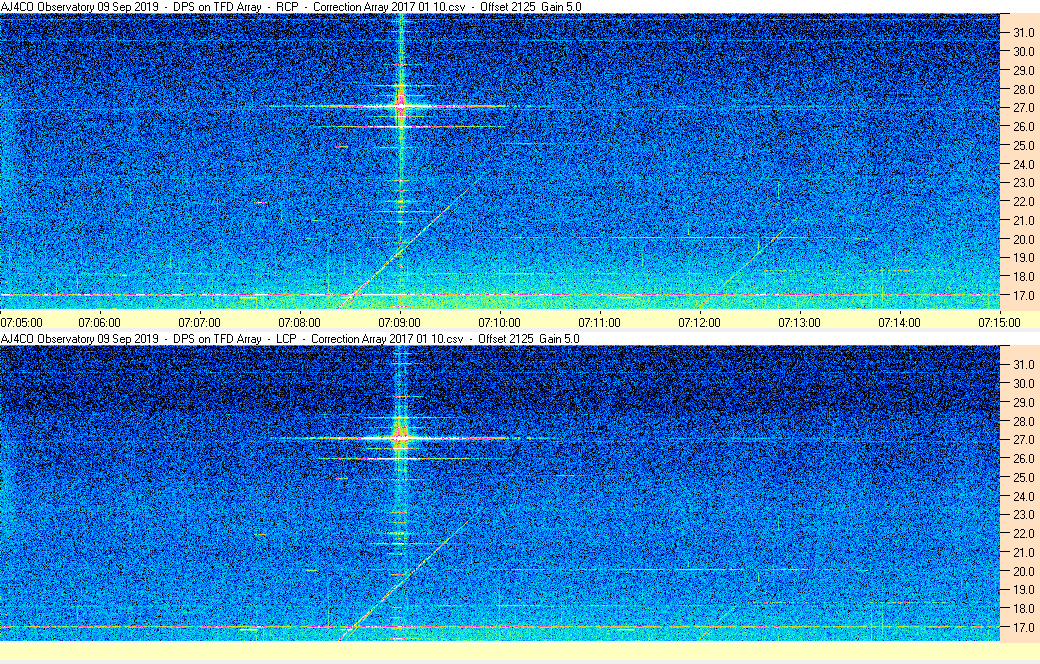Click 'Offset 2125 Gain 5.0' in the RCP title
The height and width of the screenshot is (664, 1040).
531,7
